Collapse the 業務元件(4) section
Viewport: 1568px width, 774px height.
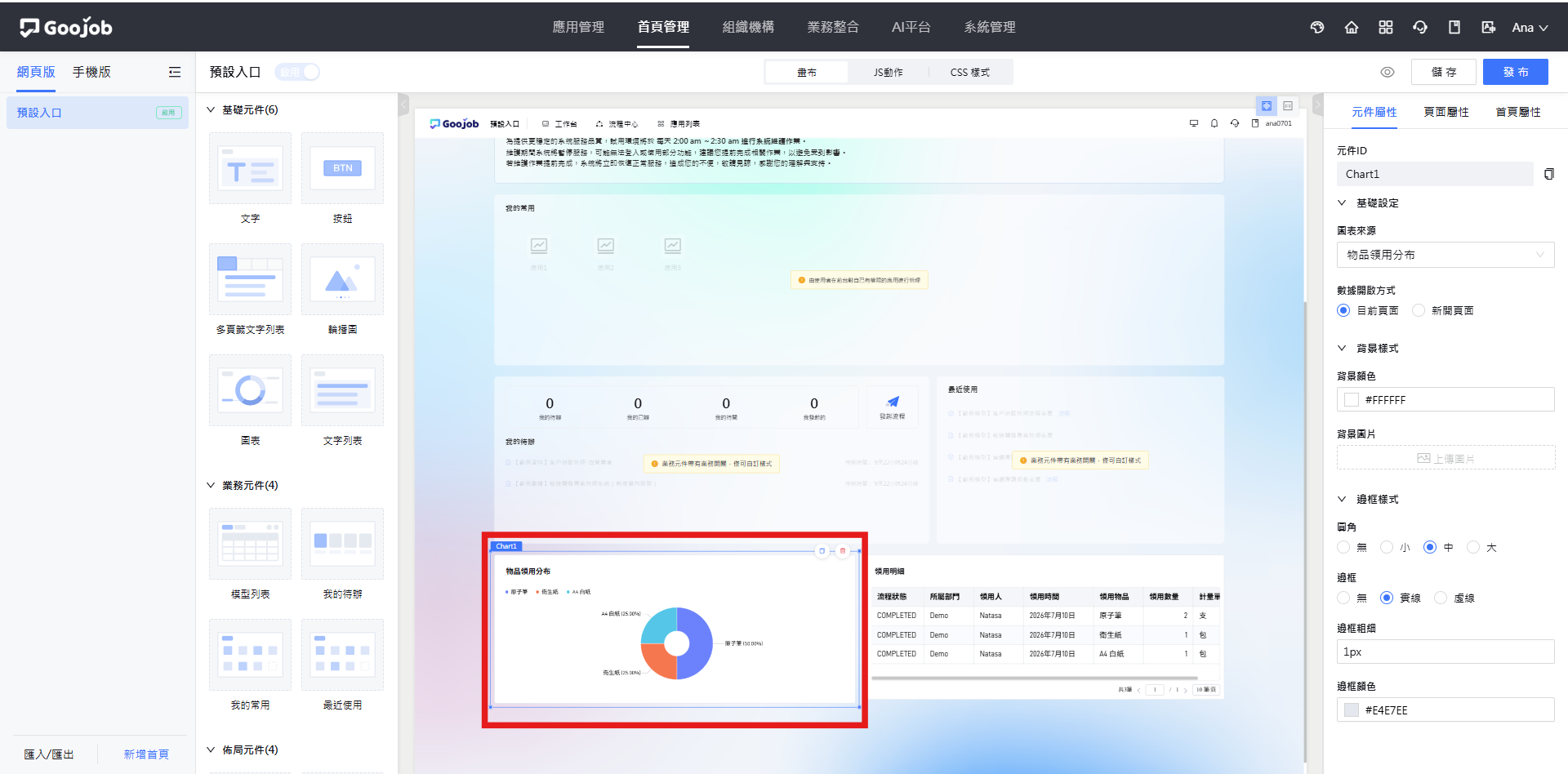pos(211,485)
